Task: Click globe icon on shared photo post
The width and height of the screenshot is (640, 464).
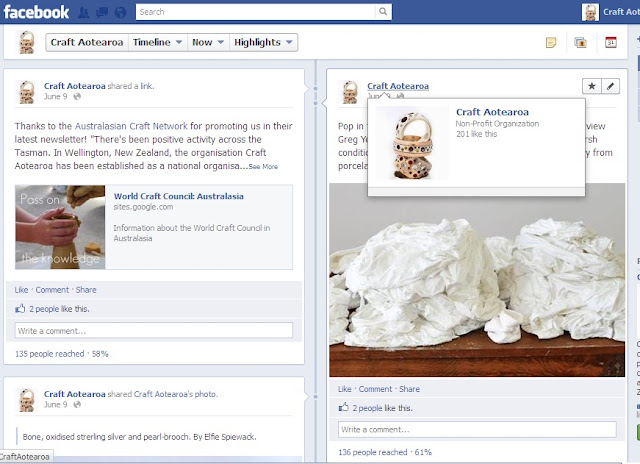Action: point(77,404)
